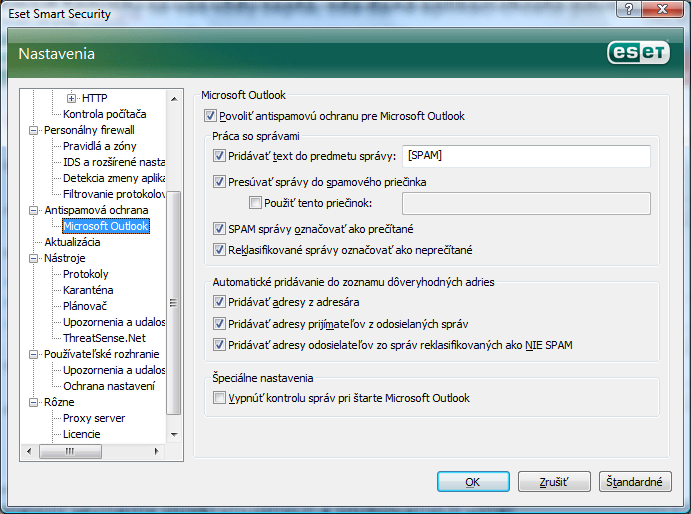
Task: Select Rôzne label in tree
Action: (x=59, y=402)
